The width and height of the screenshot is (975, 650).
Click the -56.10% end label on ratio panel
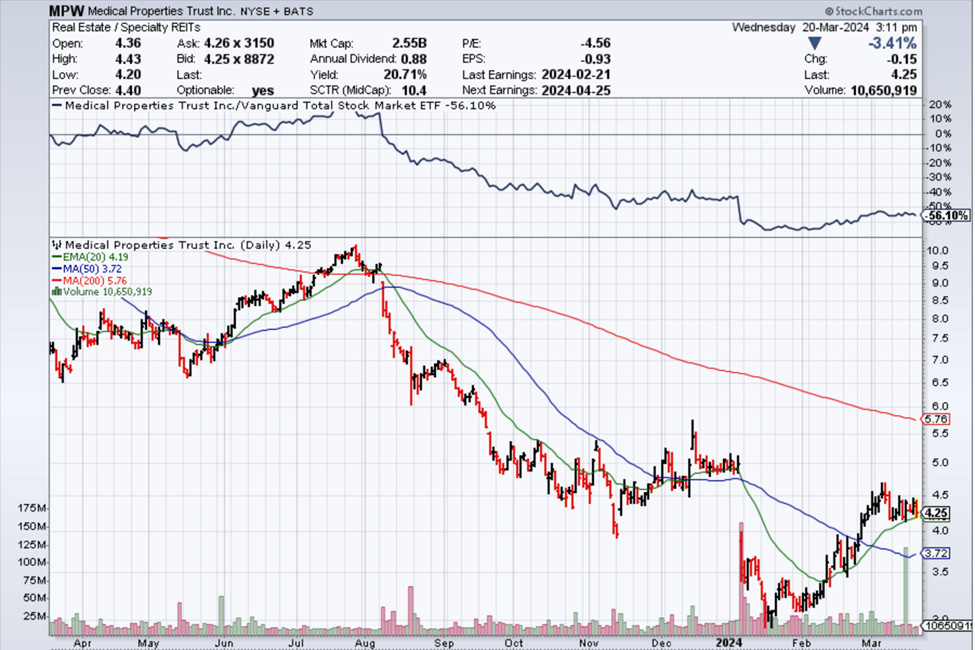947,216
